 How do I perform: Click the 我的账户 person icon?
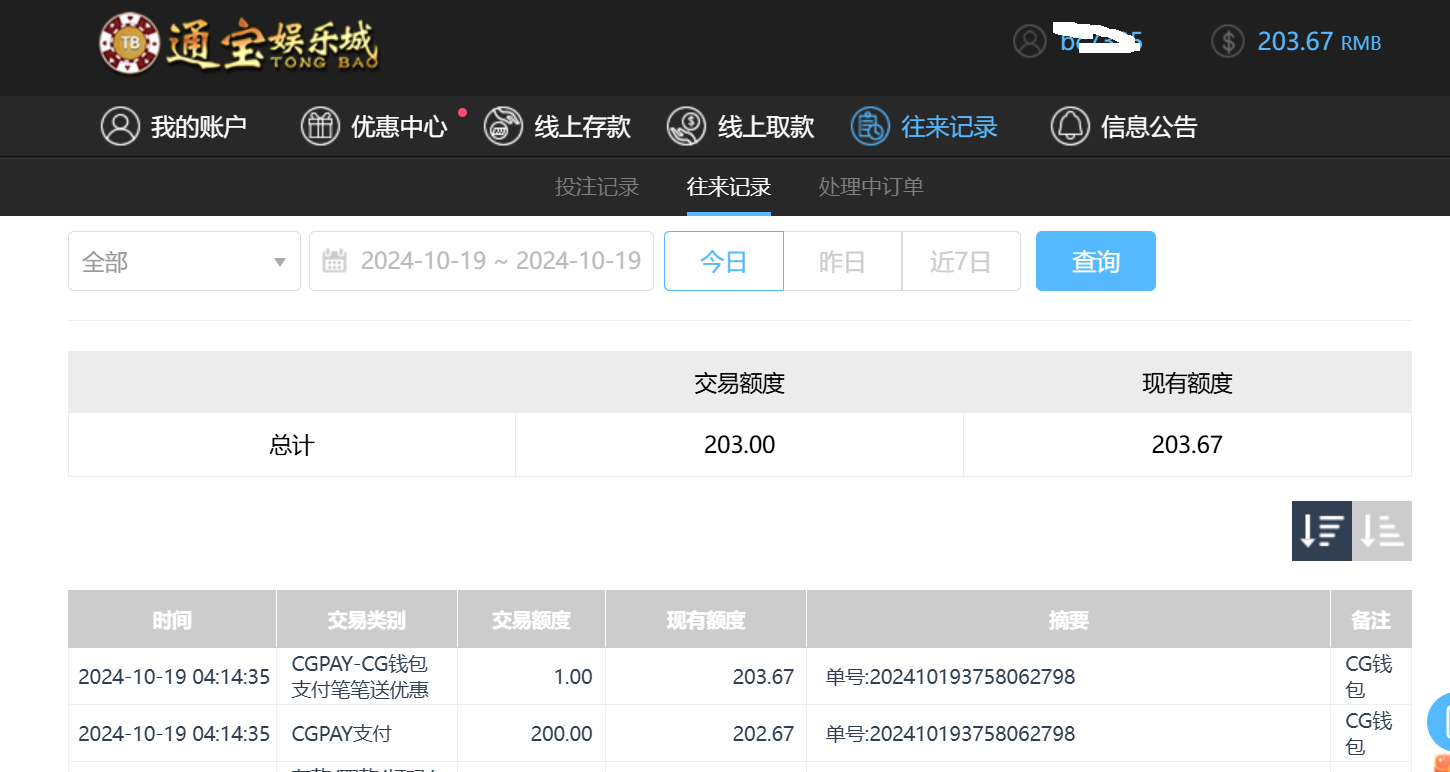coord(120,127)
